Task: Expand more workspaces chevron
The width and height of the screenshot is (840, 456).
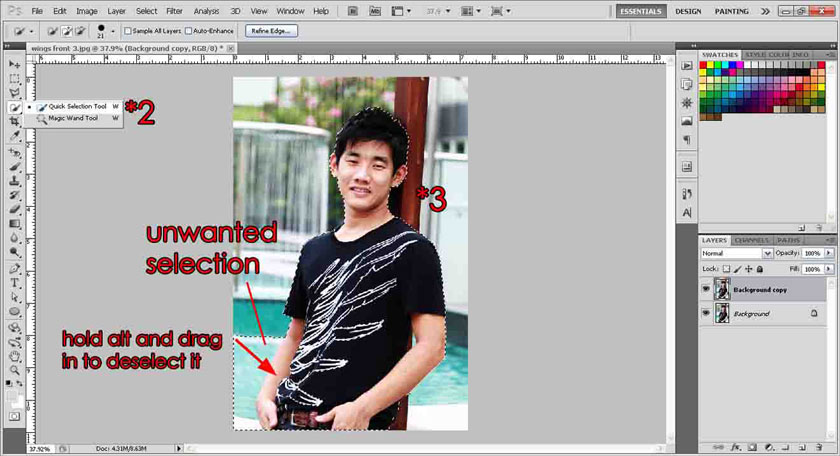Action: (x=766, y=11)
